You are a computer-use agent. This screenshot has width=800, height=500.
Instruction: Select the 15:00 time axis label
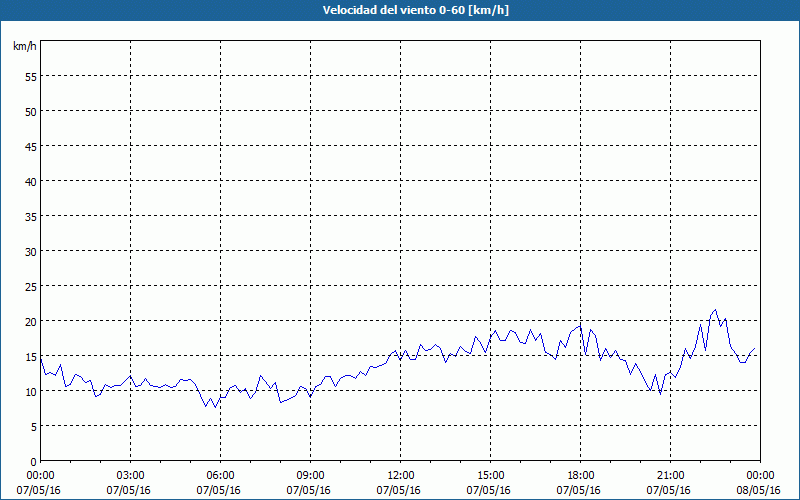point(490,476)
